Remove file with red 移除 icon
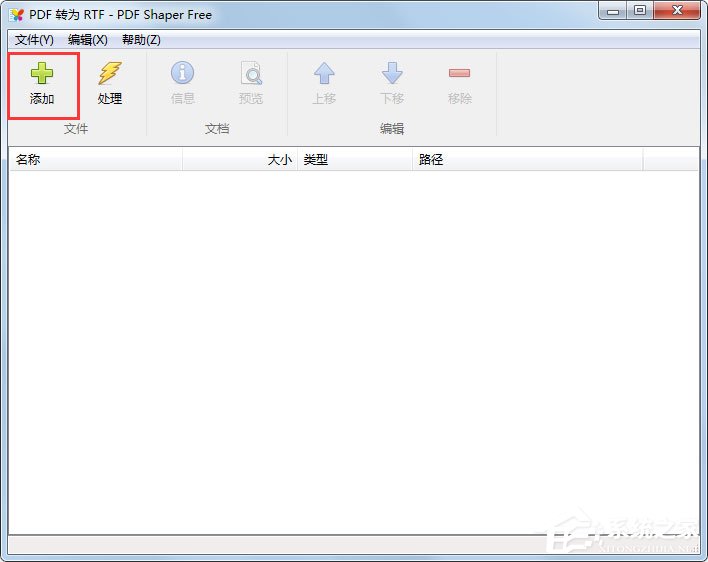This screenshot has height=562, width=708. pyautogui.click(x=460, y=73)
